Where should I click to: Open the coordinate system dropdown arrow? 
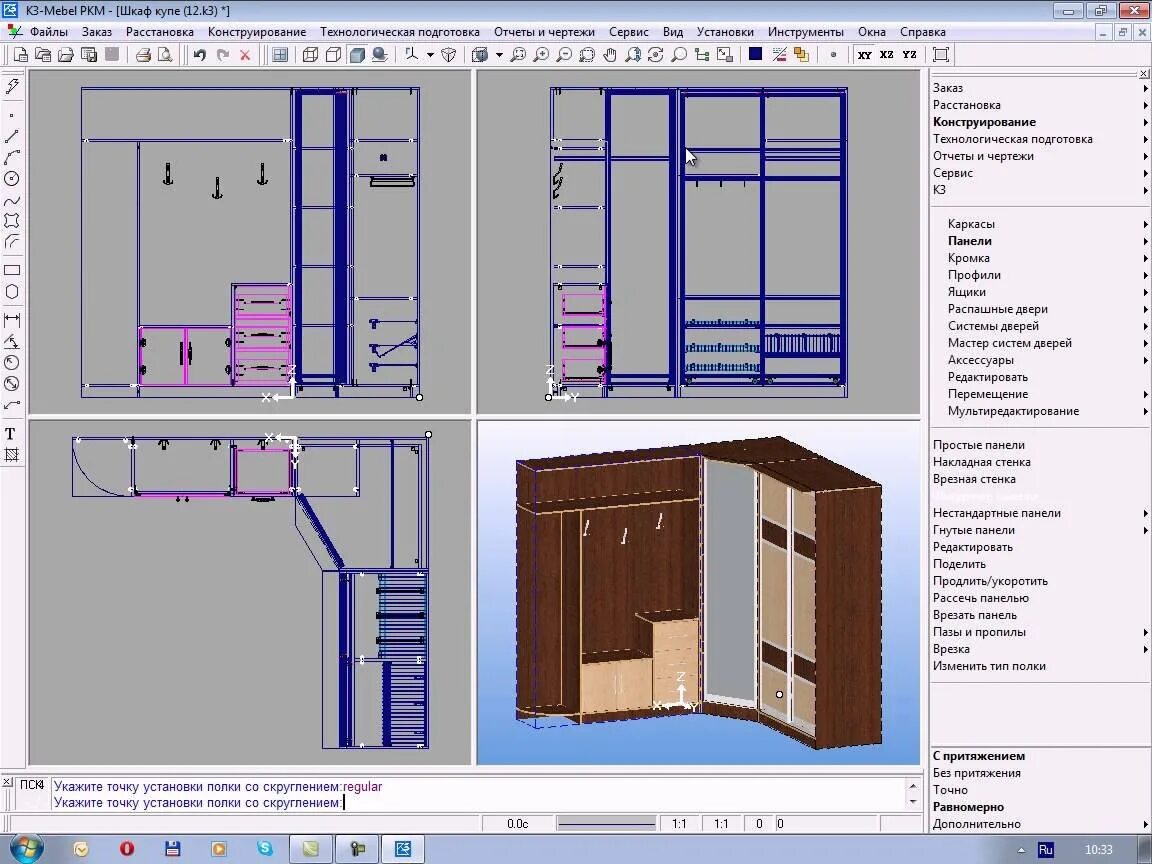(x=430, y=54)
